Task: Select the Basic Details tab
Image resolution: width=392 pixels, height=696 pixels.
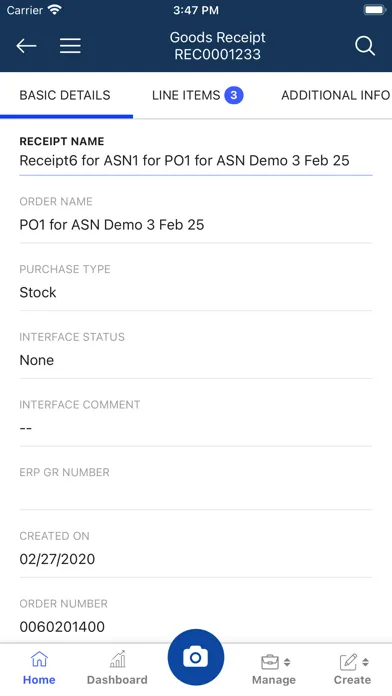Action: 65,95
